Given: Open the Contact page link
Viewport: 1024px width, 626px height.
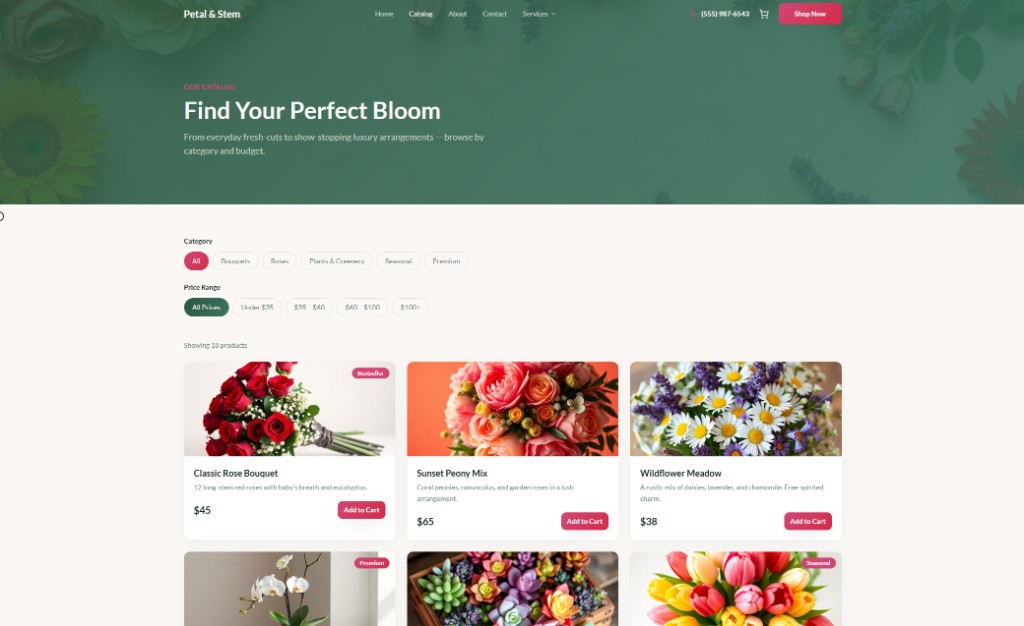Looking at the screenshot, I should 494,14.
